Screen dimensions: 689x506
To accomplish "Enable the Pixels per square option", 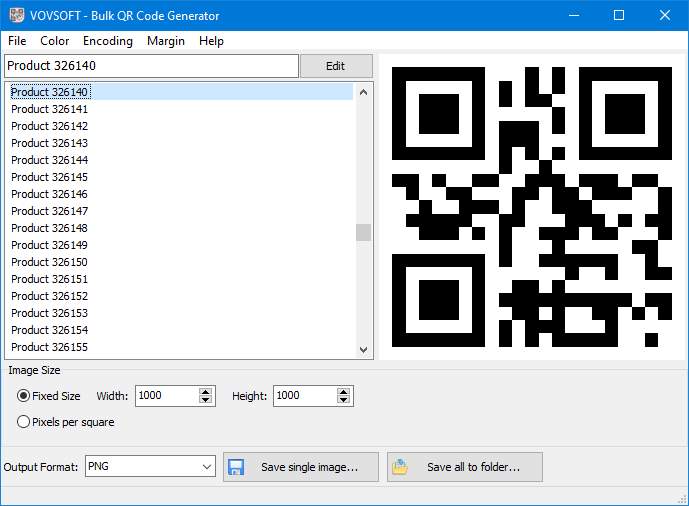I will point(24,422).
